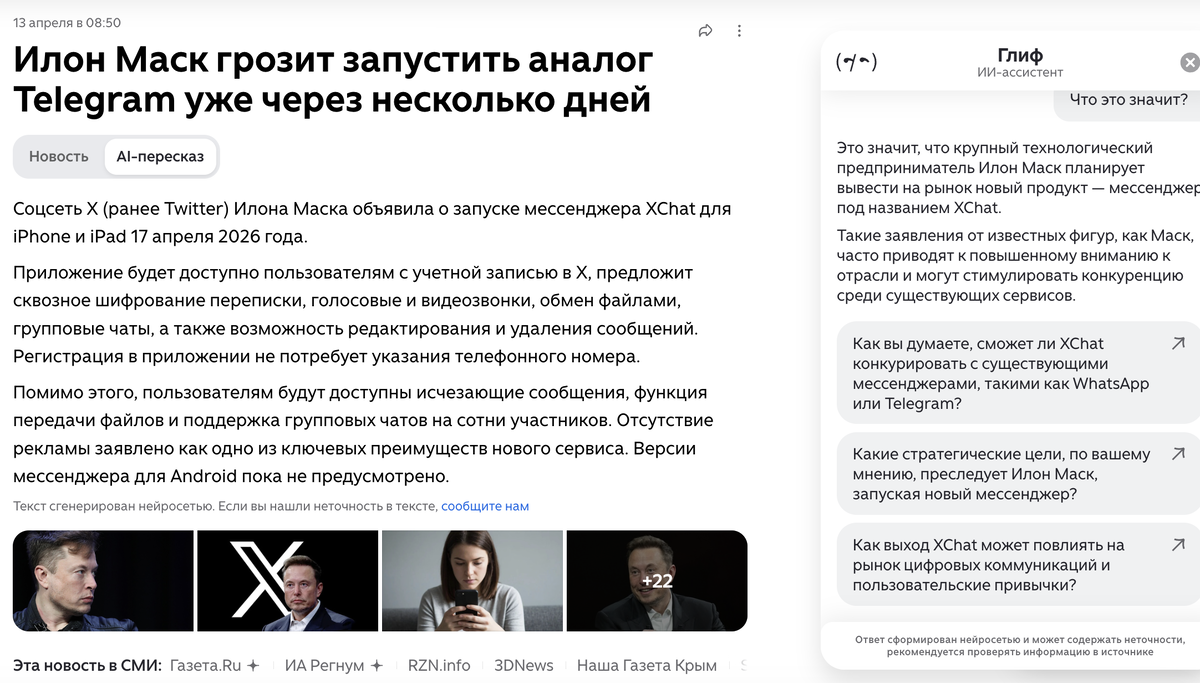Switch to the Новость tab
1200x683 pixels.
(59, 156)
